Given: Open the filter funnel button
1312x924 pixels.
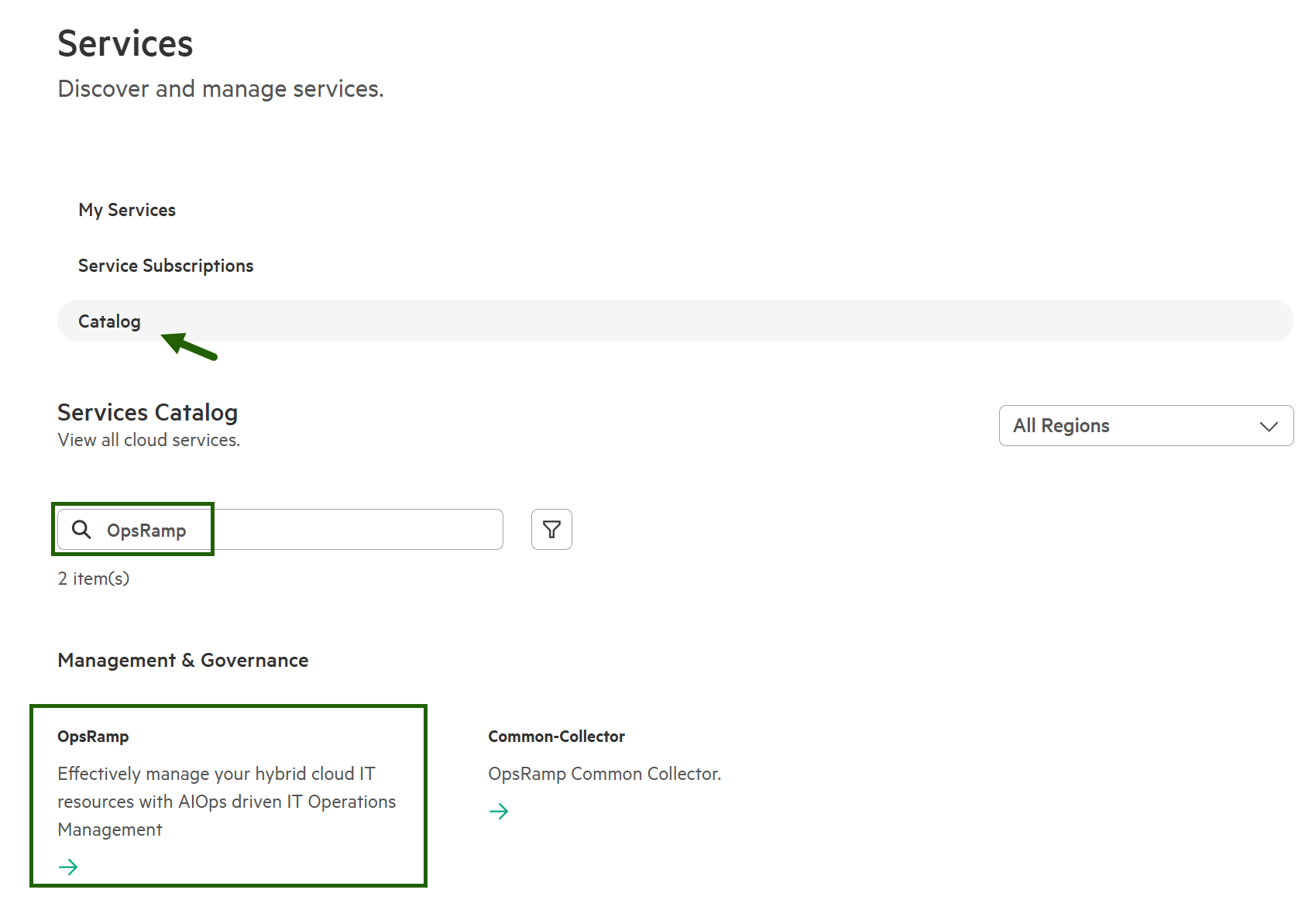Looking at the screenshot, I should click(551, 530).
